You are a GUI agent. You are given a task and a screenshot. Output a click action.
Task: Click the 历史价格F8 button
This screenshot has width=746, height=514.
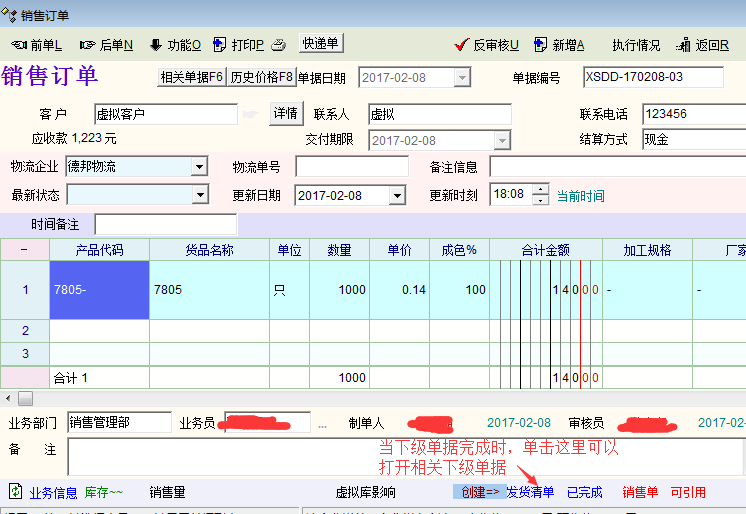[262, 77]
